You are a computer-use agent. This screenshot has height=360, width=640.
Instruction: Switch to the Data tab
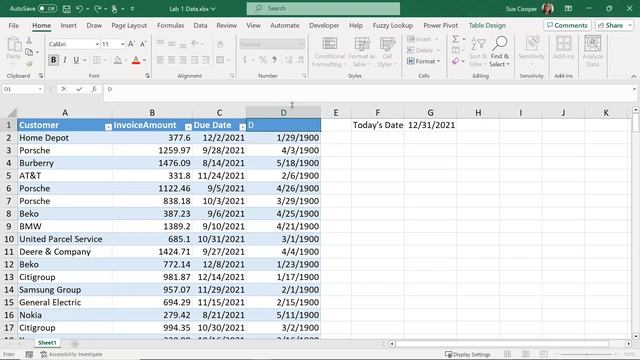200,25
